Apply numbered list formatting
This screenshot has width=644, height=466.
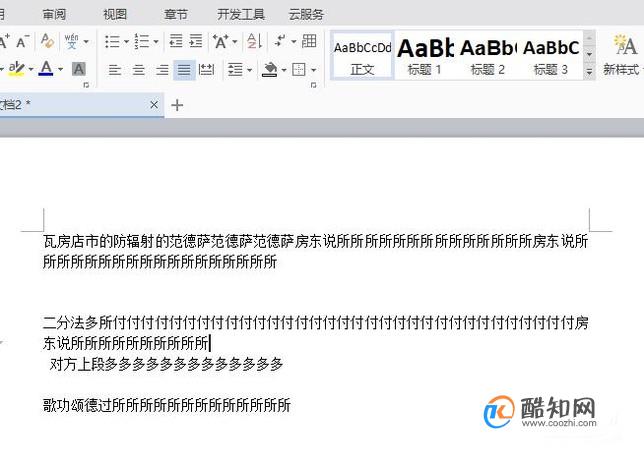142,41
